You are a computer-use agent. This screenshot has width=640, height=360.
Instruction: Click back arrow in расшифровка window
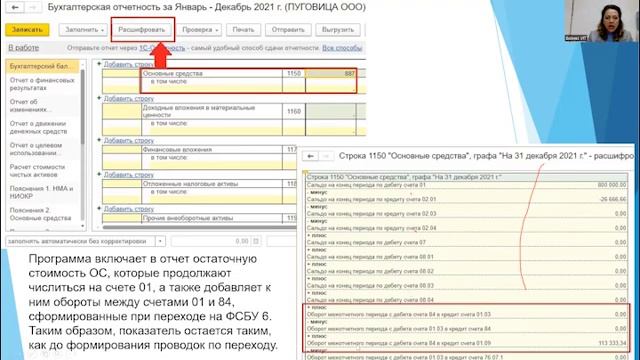(x=311, y=156)
